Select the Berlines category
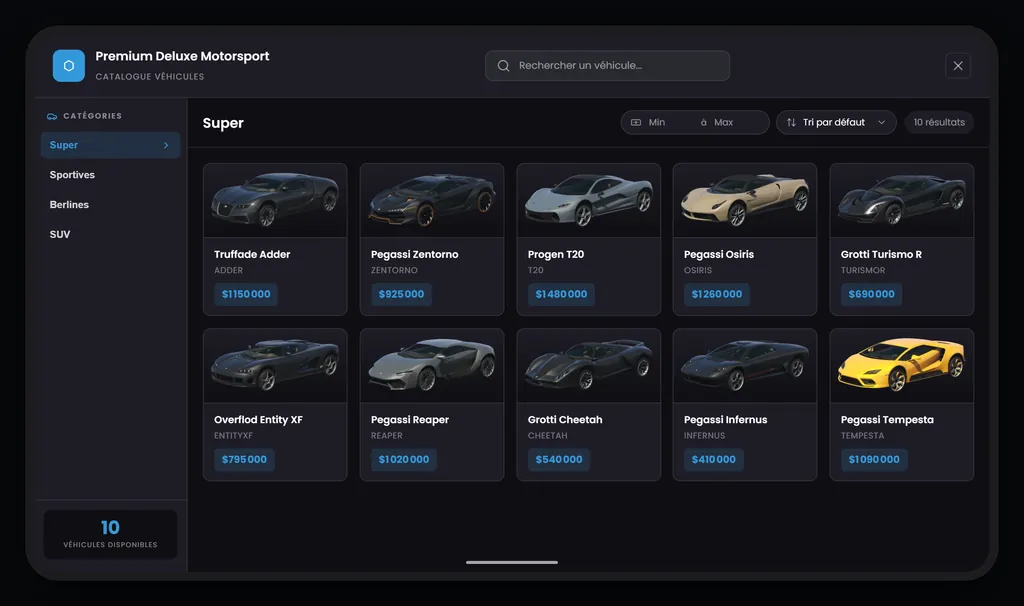The height and width of the screenshot is (606, 1024). pos(110,204)
